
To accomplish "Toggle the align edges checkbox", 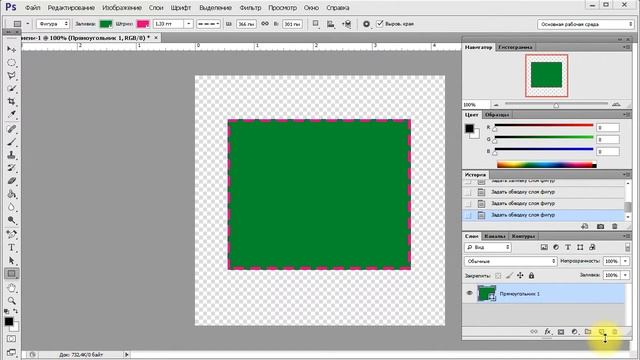I will 380,24.
